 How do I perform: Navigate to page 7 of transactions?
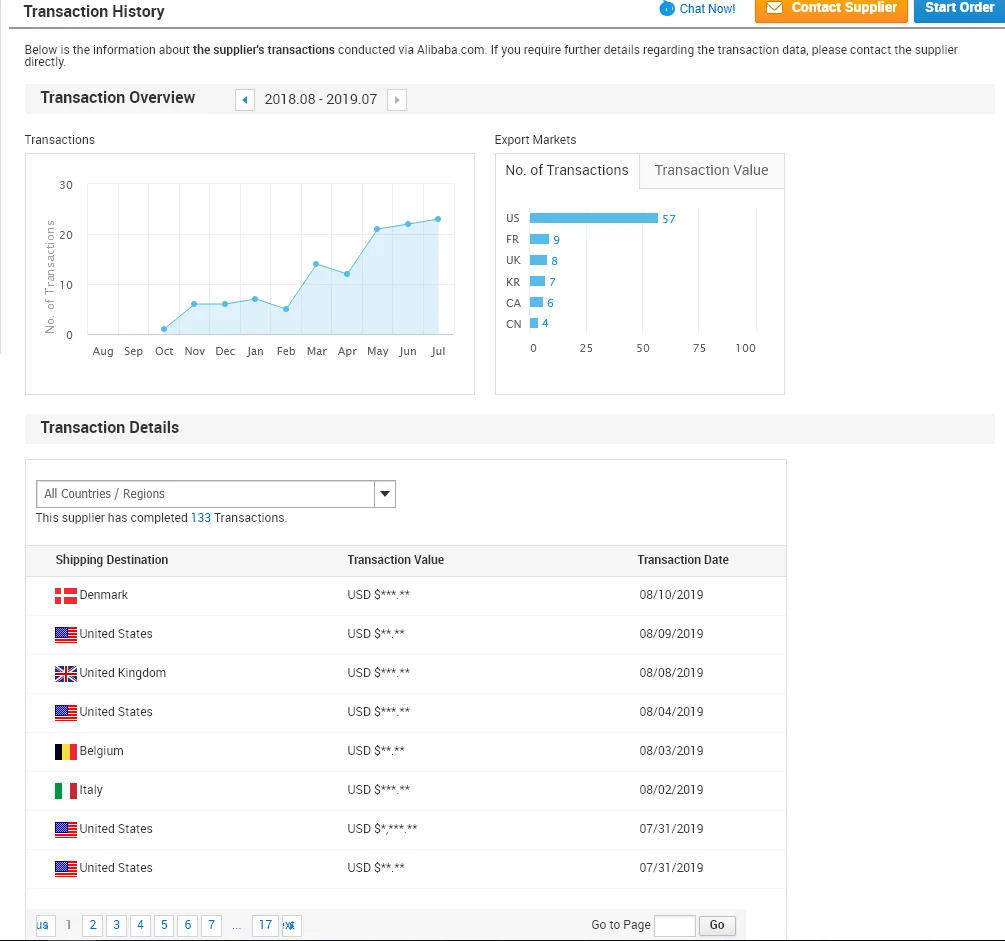pyautogui.click(x=212, y=925)
